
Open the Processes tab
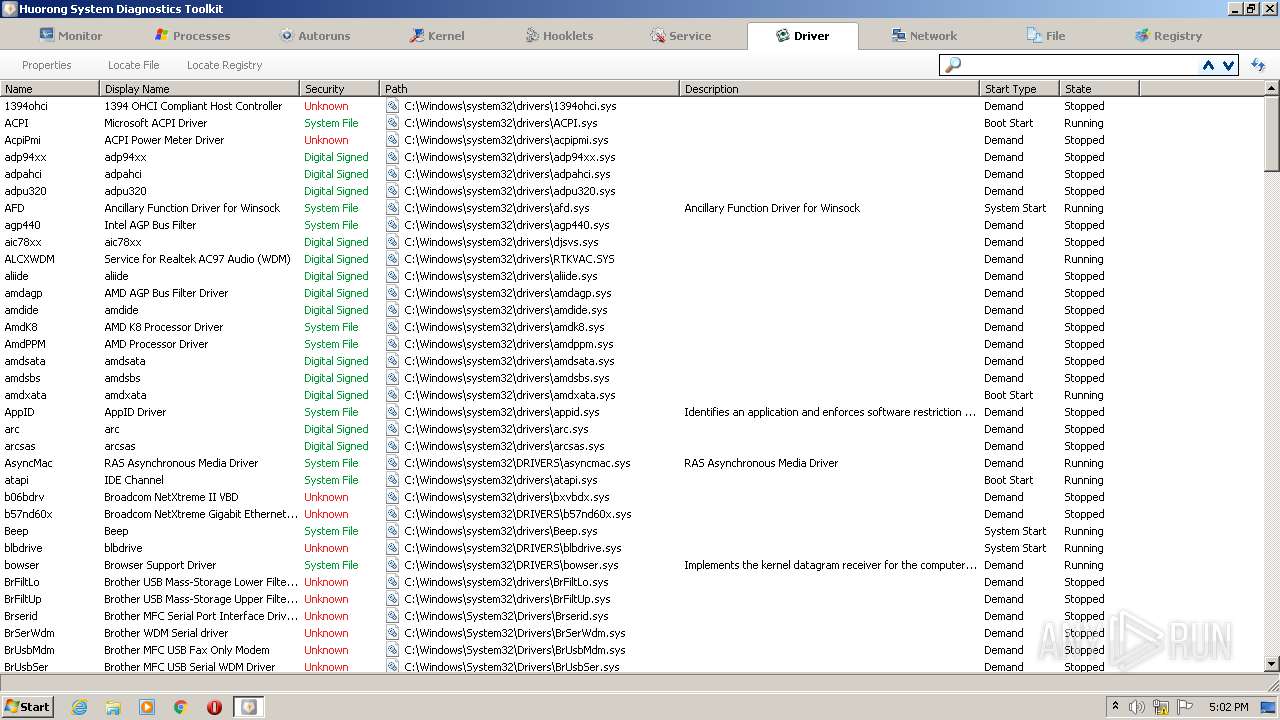point(192,35)
